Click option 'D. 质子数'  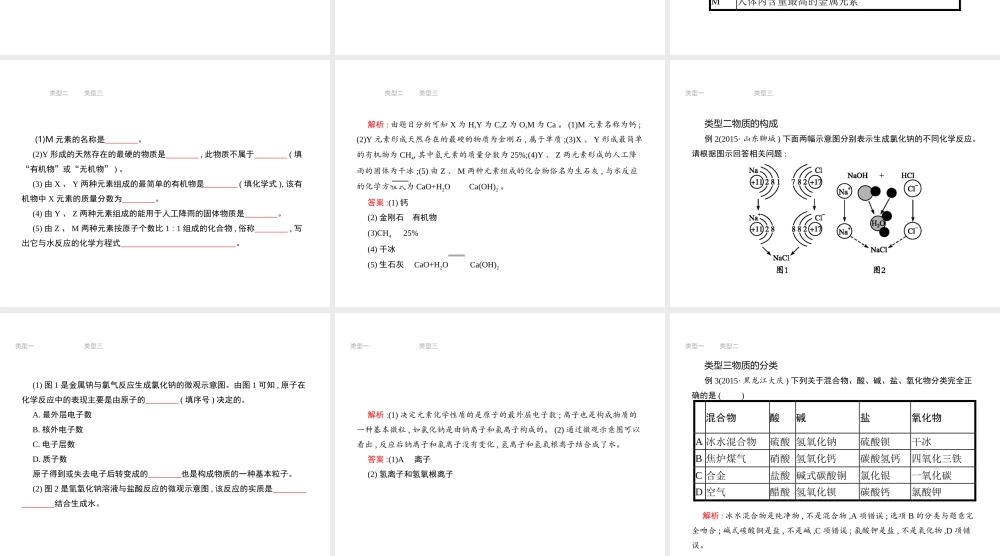pyautogui.click(x=50, y=459)
